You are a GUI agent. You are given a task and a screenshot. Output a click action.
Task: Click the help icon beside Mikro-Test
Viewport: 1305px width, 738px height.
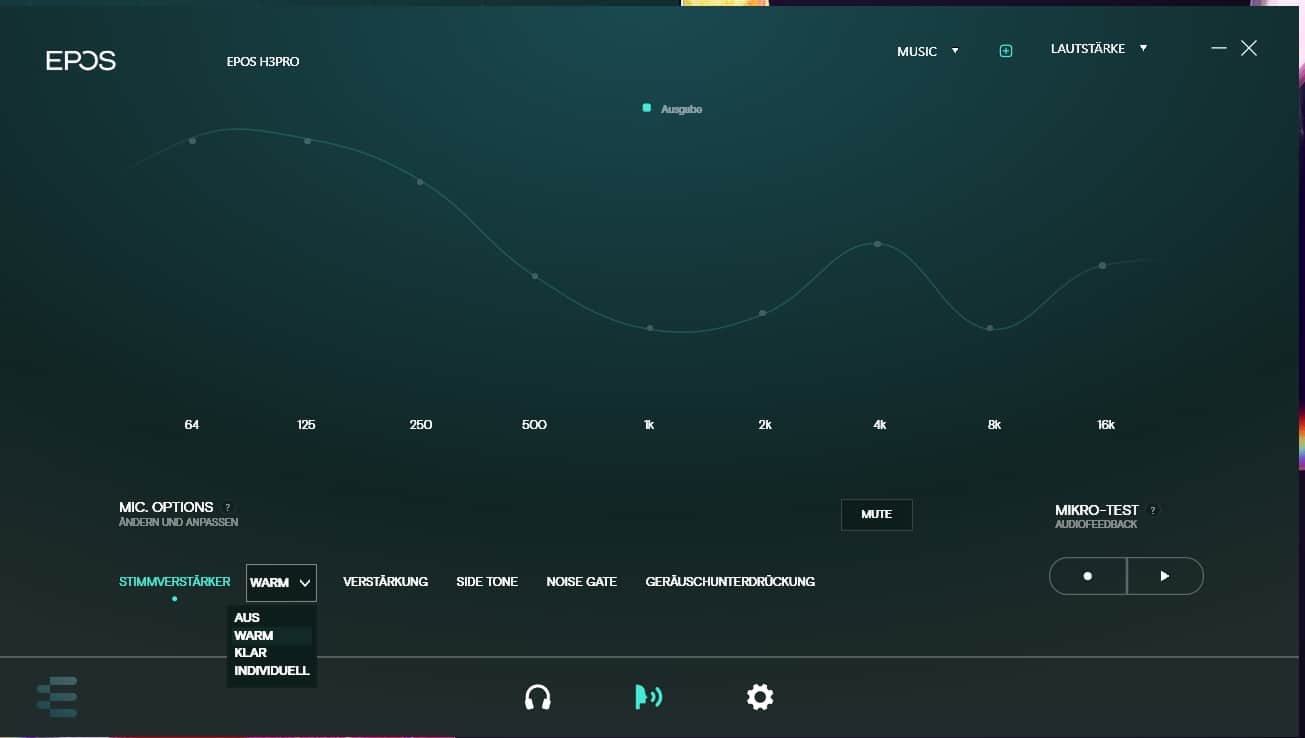pos(1153,511)
